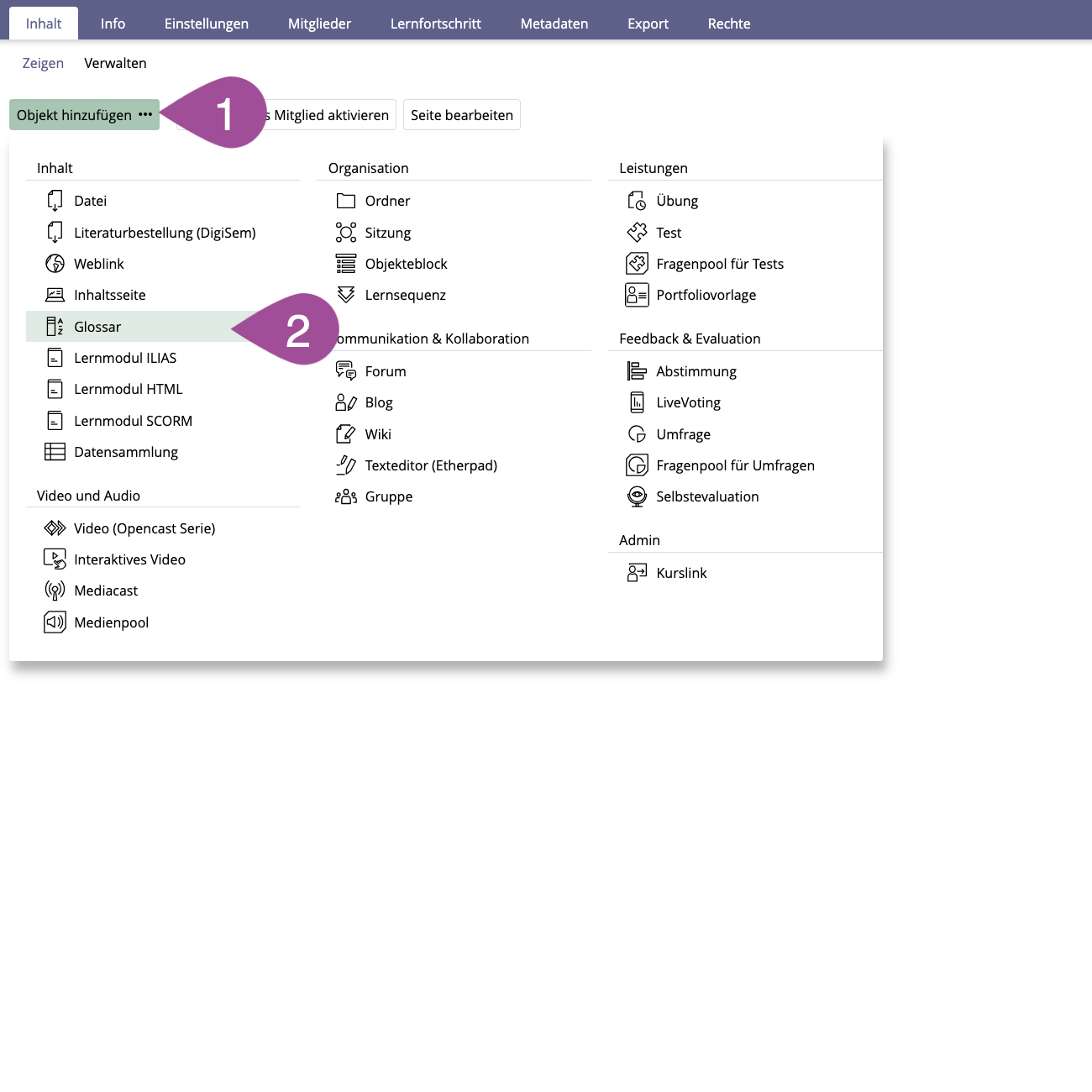Choose Ordner from the Organisation section
This screenshot has width=1092, height=1092.
tap(387, 201)
